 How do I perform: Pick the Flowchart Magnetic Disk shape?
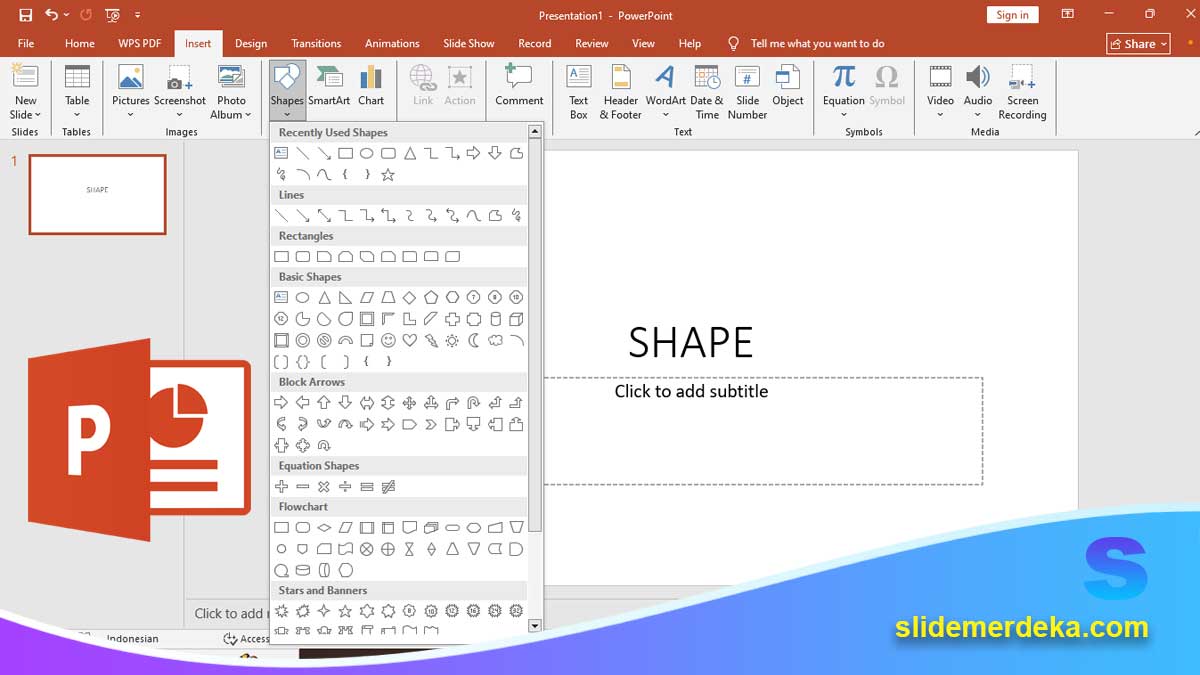(303, 571)
